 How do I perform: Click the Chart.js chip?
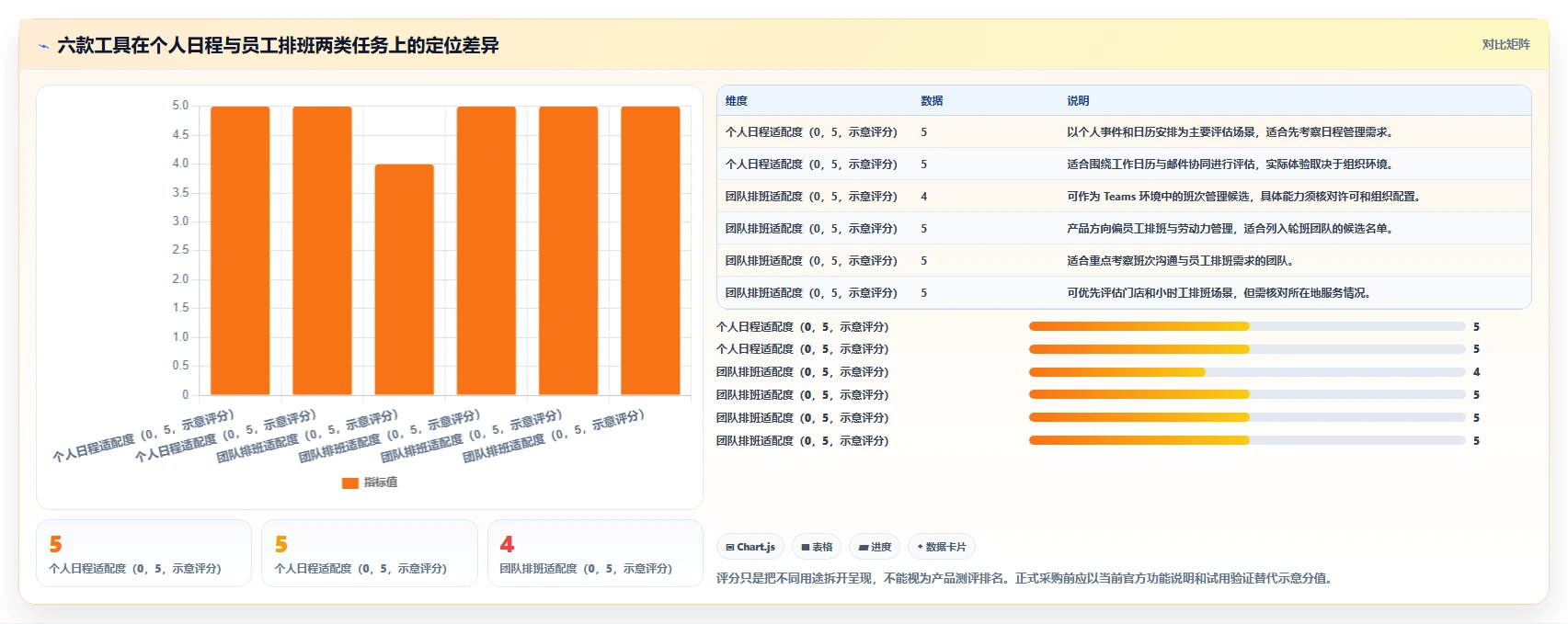pyautogui.click(x=750, y=547)
